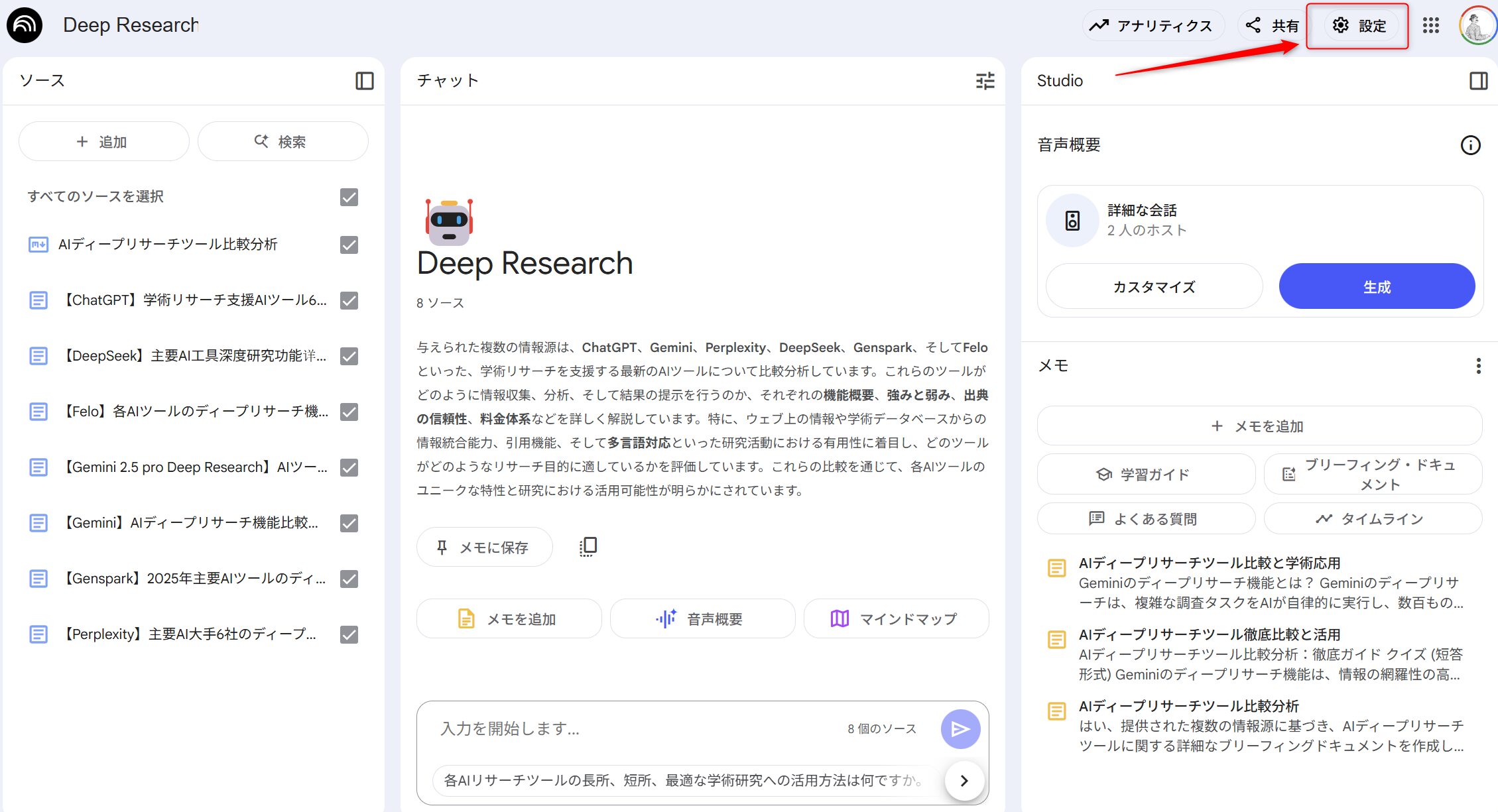Open the Analytics (アナリティクス) button
Viewport: 1498px width, 812px height.
(x=1153, y=26)
